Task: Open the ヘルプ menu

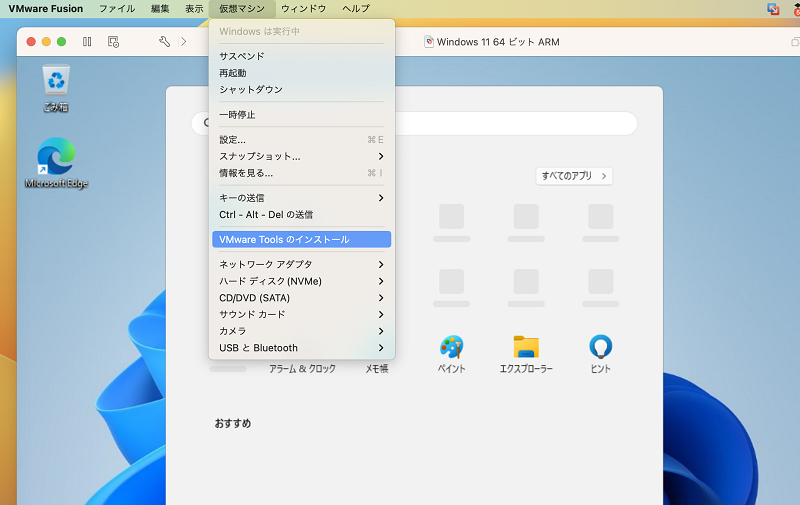Action: point(356,9)
